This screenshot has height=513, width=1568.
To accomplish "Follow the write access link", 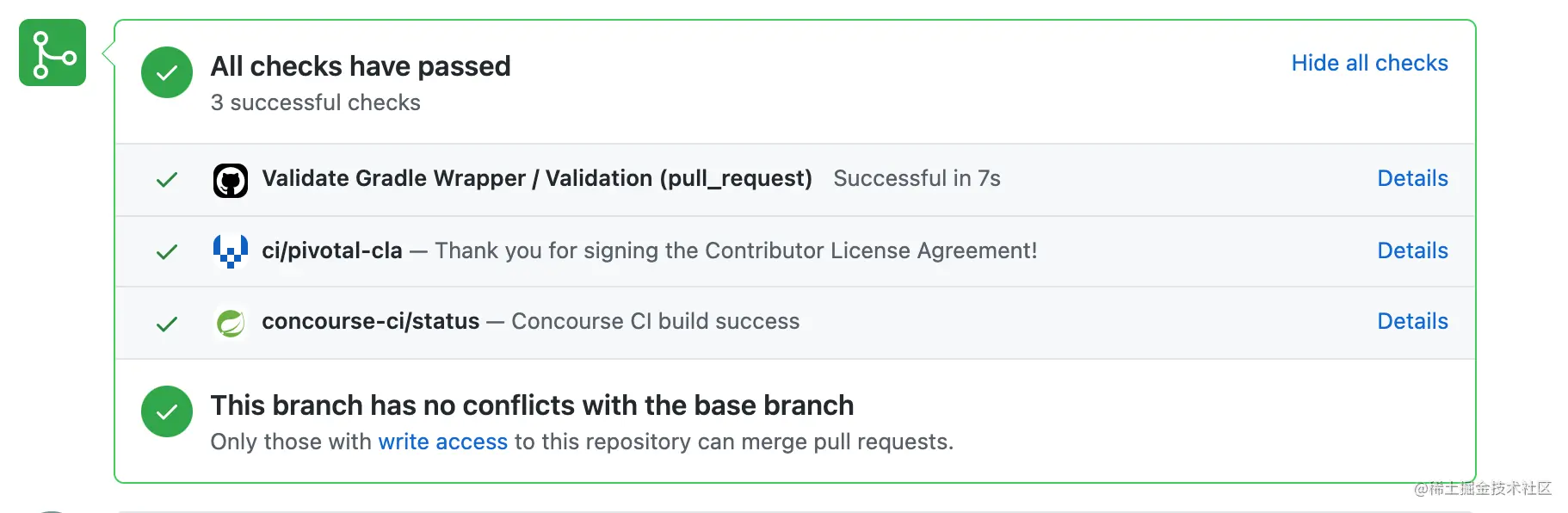I will tap(443, 442).
